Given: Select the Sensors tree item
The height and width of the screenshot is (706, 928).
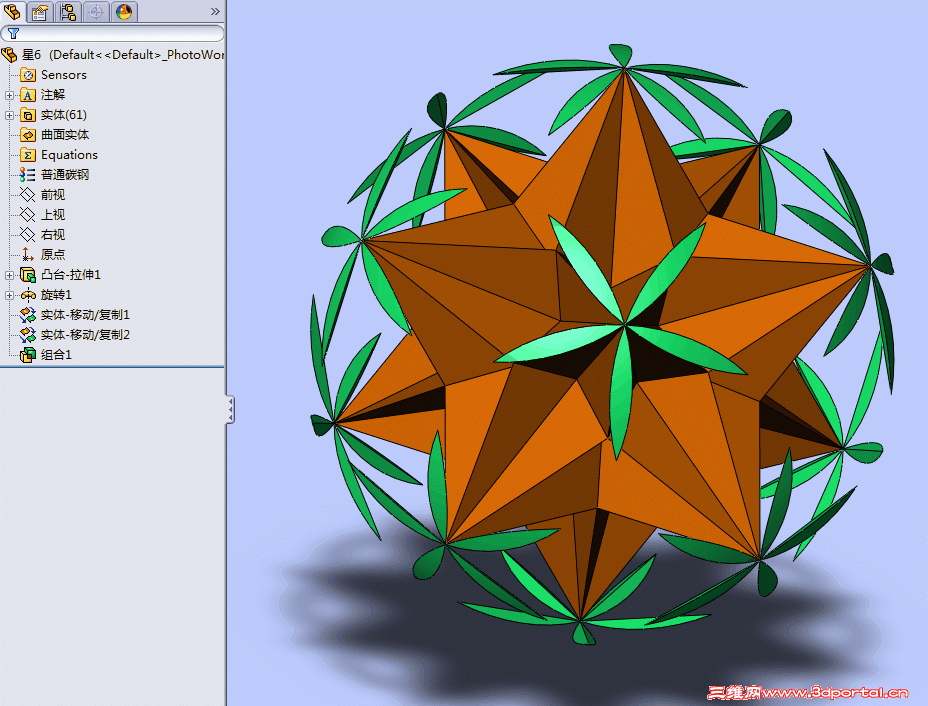Looking at the screenshot, I should click(64, 75).
